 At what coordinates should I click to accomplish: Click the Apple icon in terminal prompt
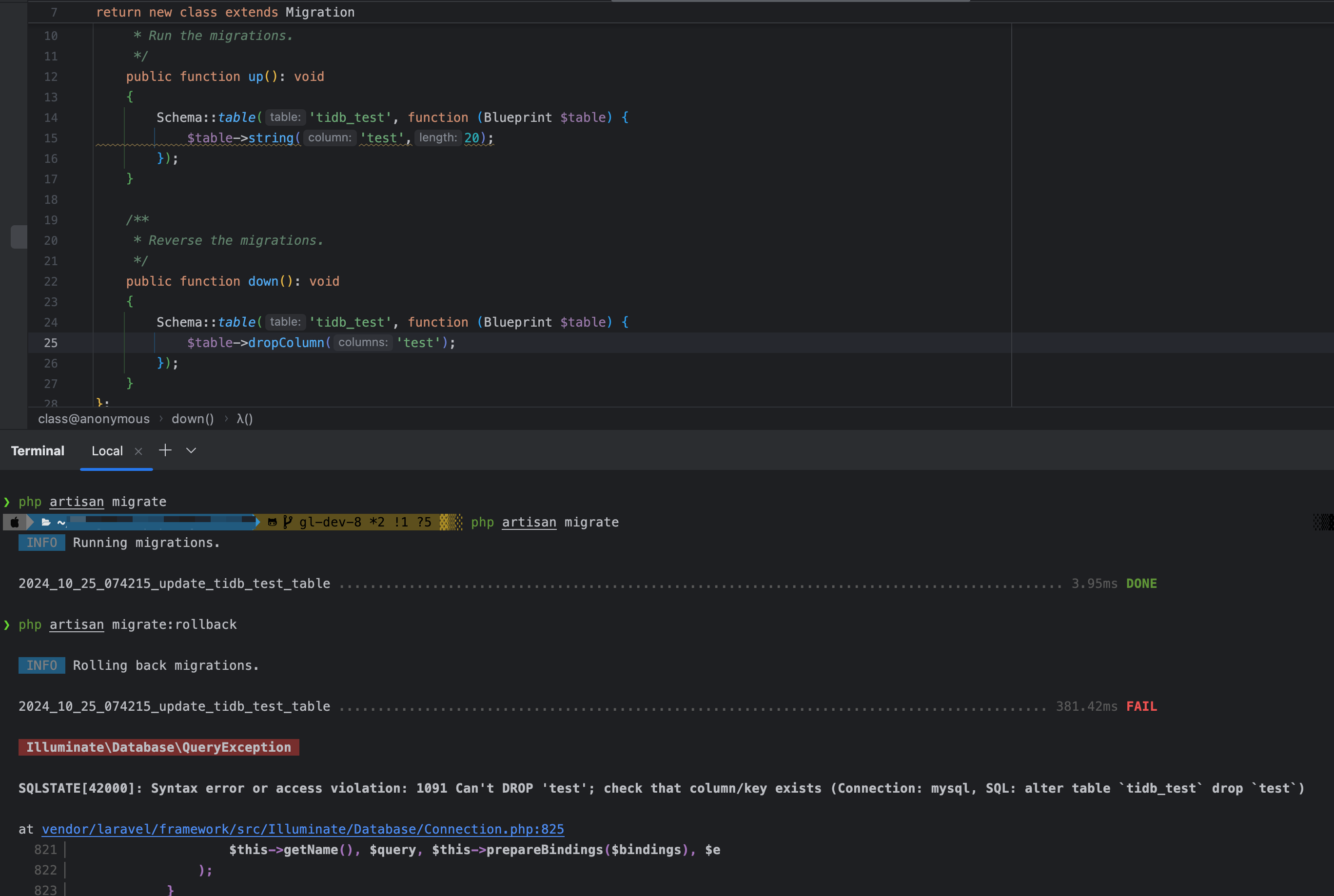(x=15, y=522)
